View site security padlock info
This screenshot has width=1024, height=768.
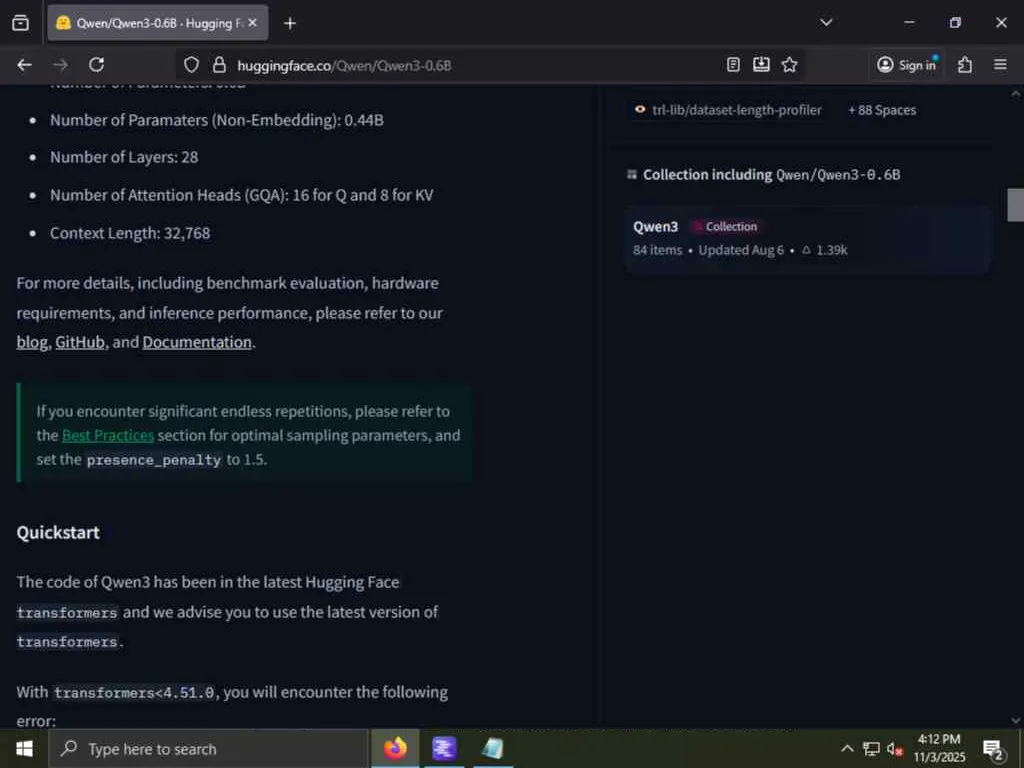tap(219, 65)
